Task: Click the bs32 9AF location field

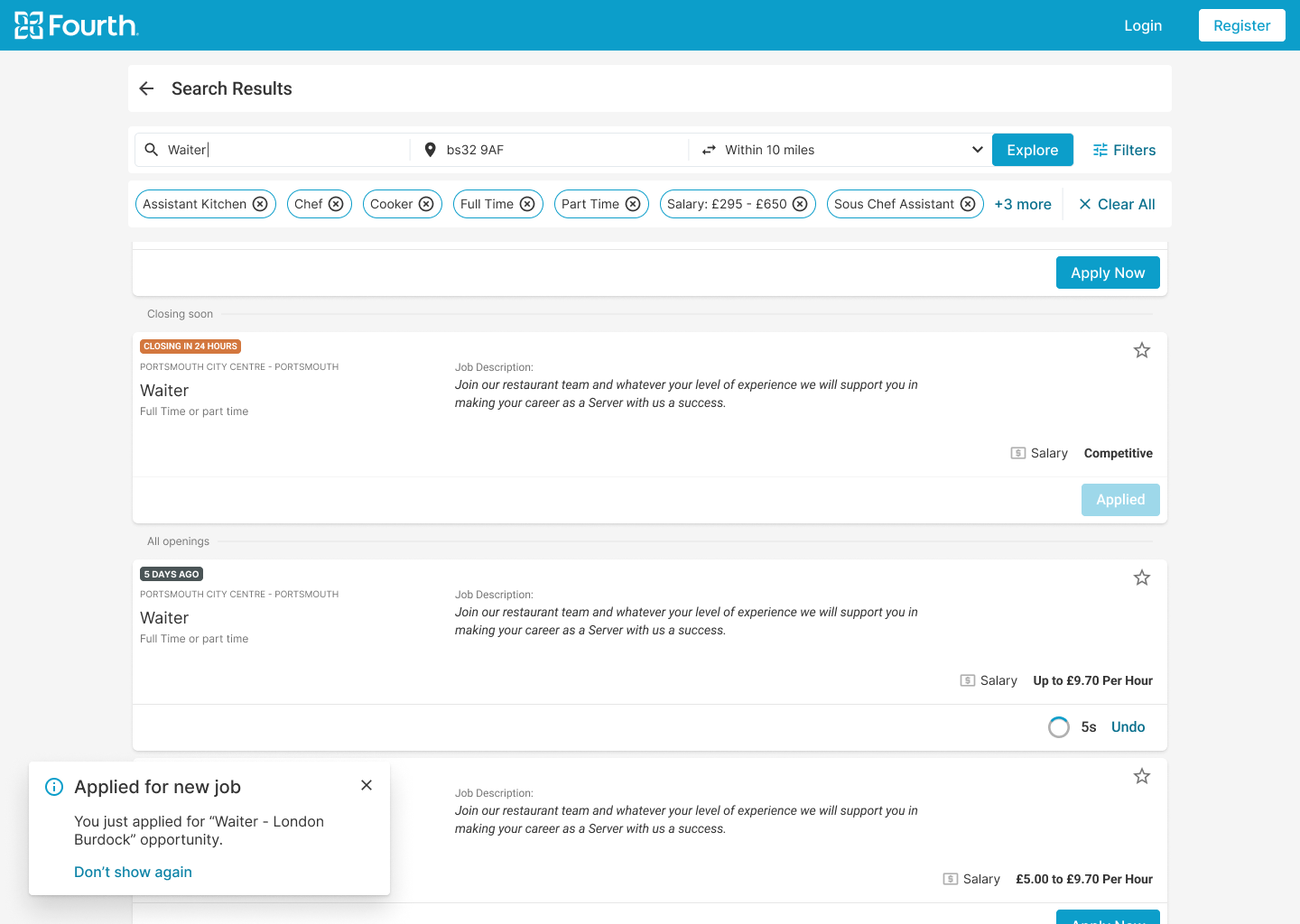Action: [x=551, y=150]
